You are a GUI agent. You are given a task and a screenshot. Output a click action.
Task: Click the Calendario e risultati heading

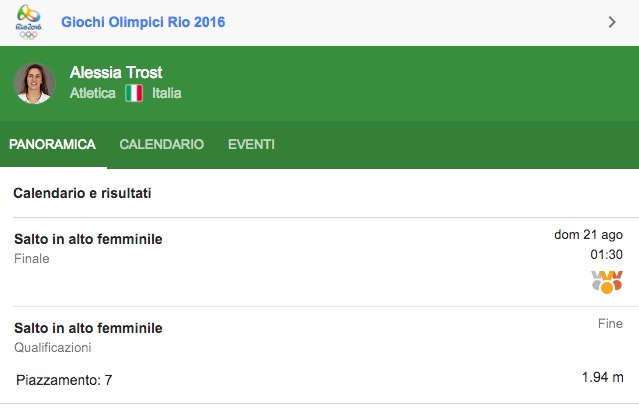click(x=82, y=193)
